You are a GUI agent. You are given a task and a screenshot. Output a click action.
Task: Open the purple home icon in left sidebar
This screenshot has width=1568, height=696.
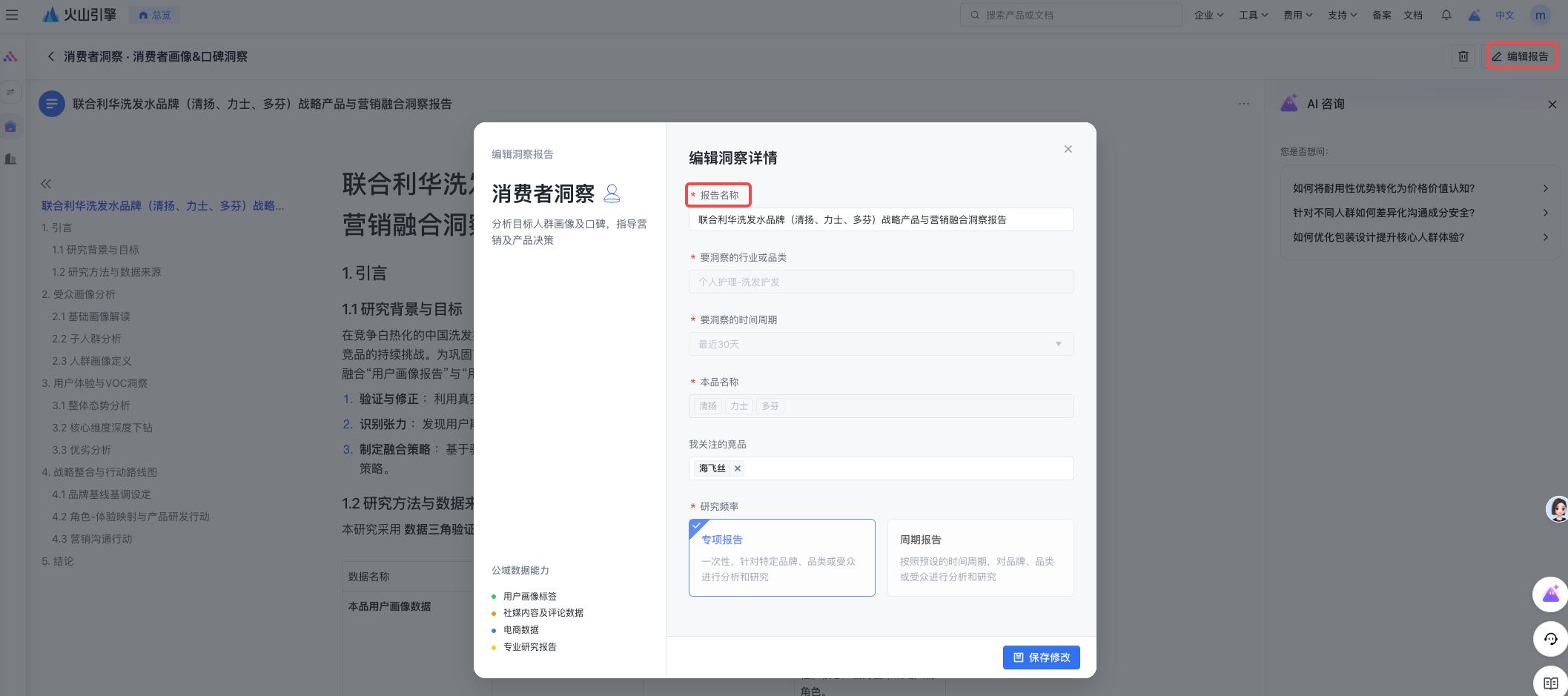(x=10, y=126)
